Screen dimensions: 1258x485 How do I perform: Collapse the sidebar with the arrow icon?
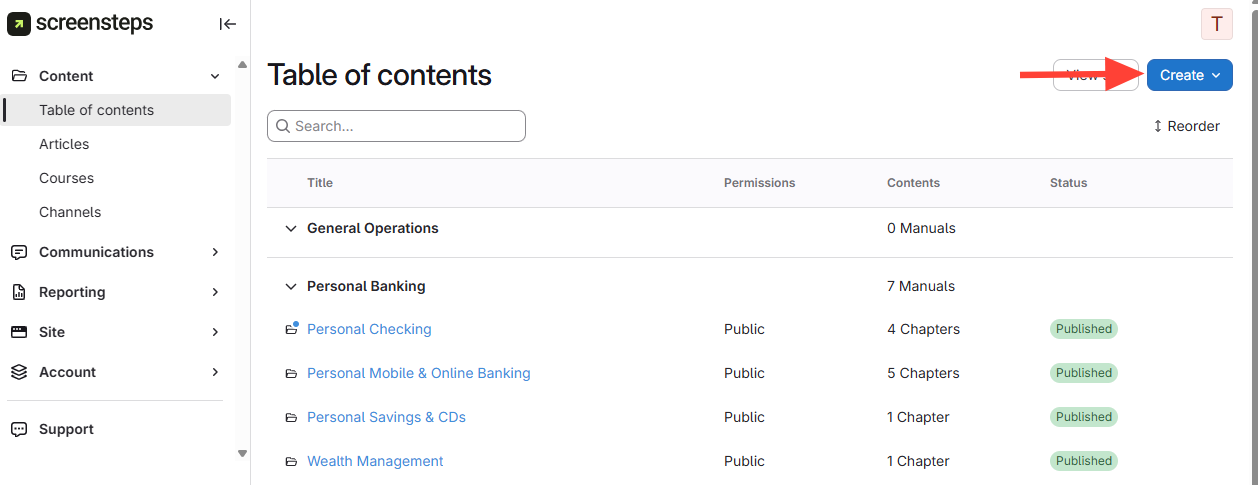pos(227,24)
